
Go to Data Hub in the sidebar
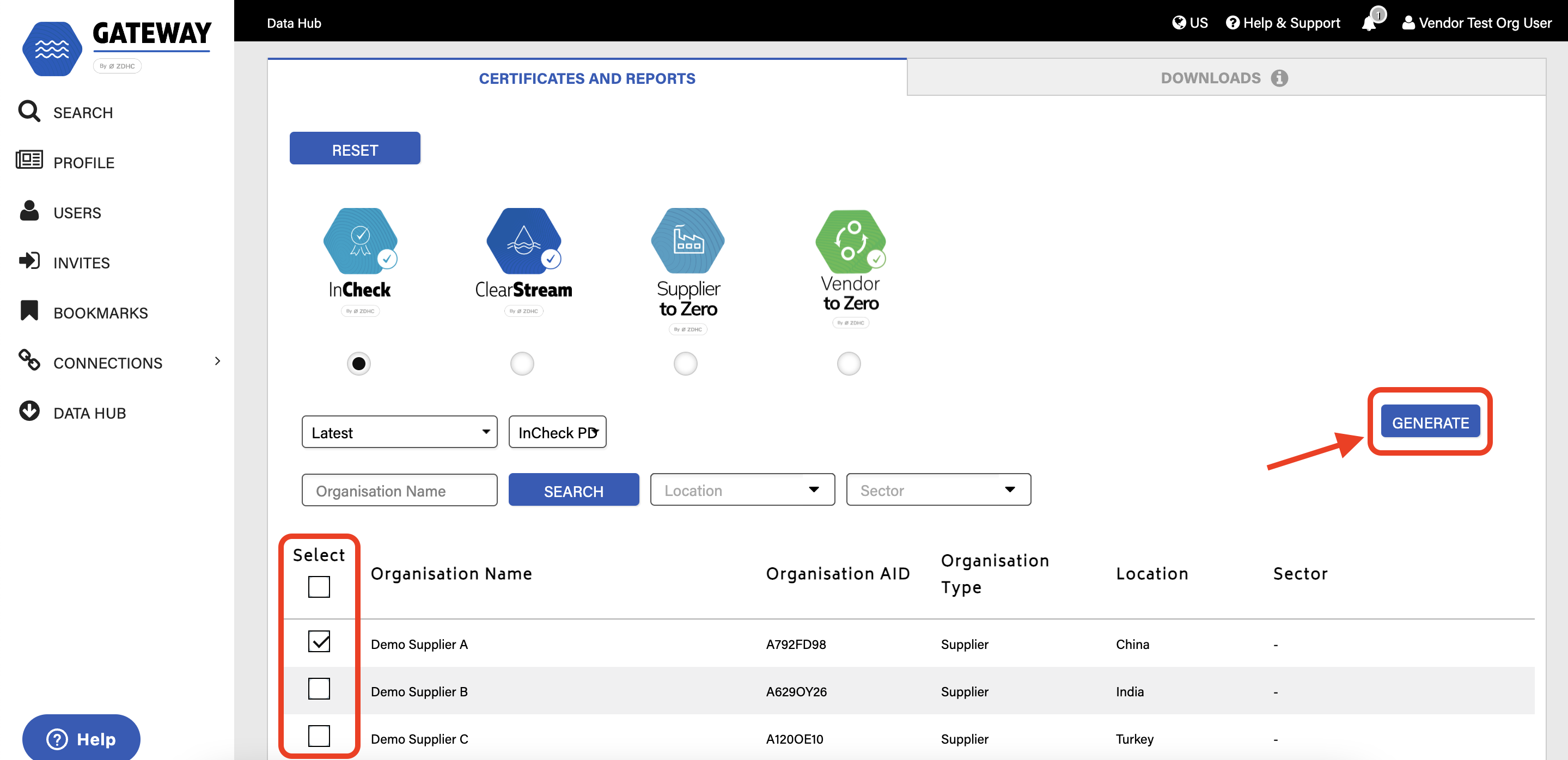point(89,413)
